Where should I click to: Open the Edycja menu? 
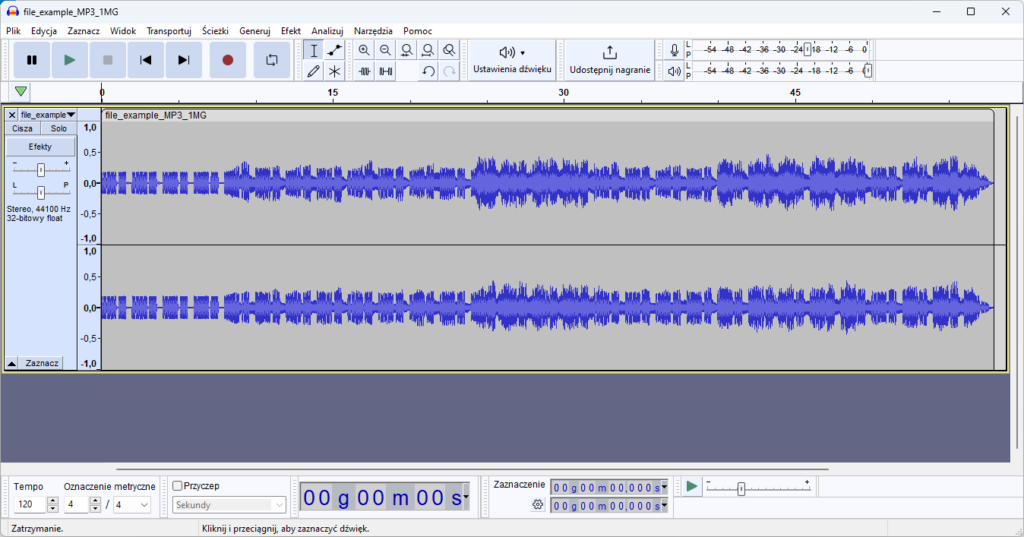[44, 31]
